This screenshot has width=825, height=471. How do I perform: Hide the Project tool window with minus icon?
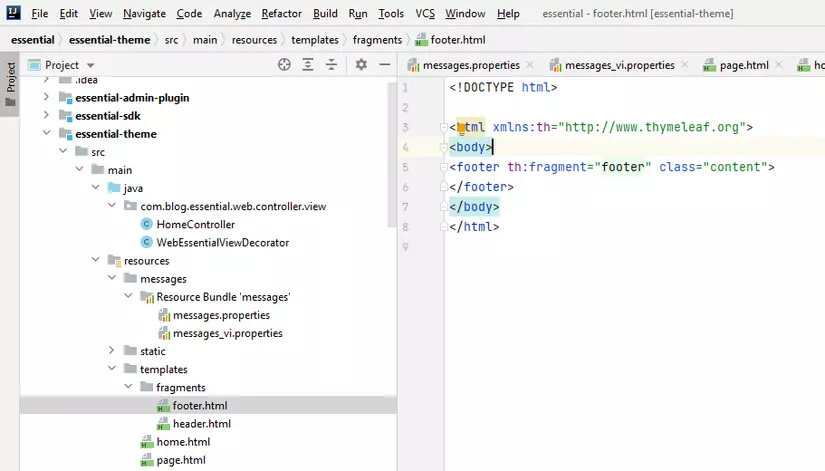tap(385, 65)
